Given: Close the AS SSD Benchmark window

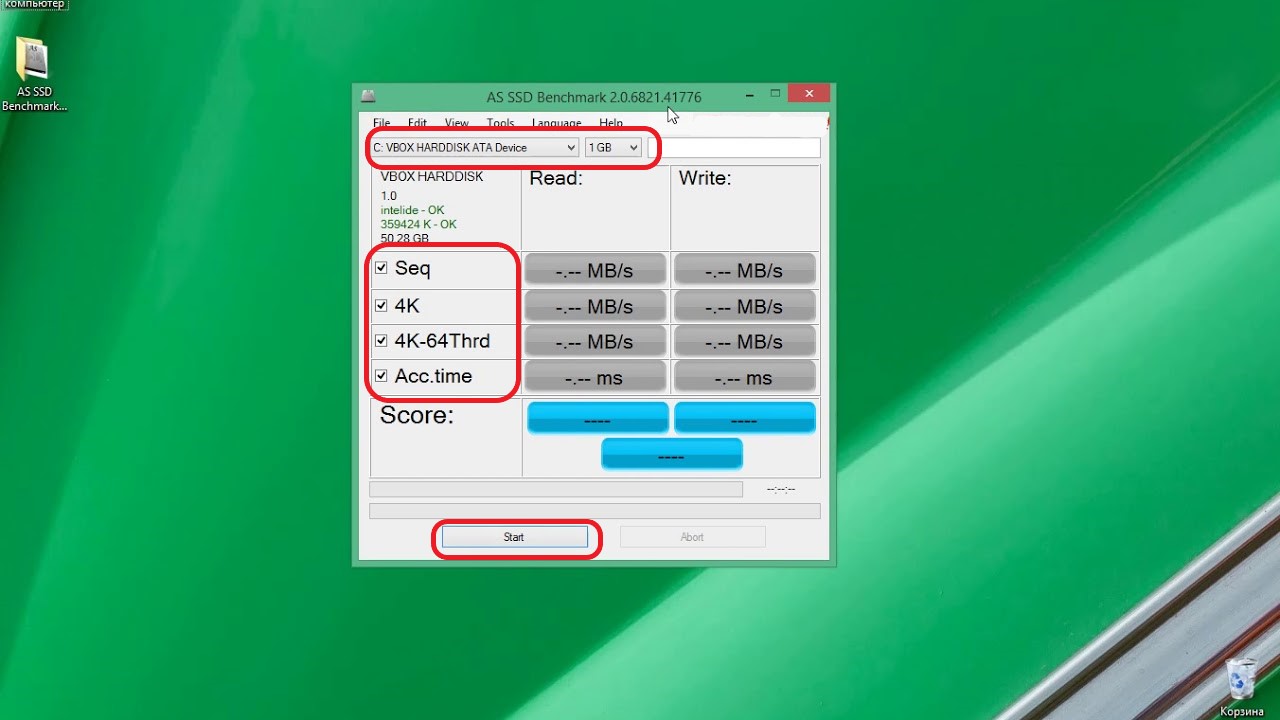Looking at the screenshot, I should point(809,94).
